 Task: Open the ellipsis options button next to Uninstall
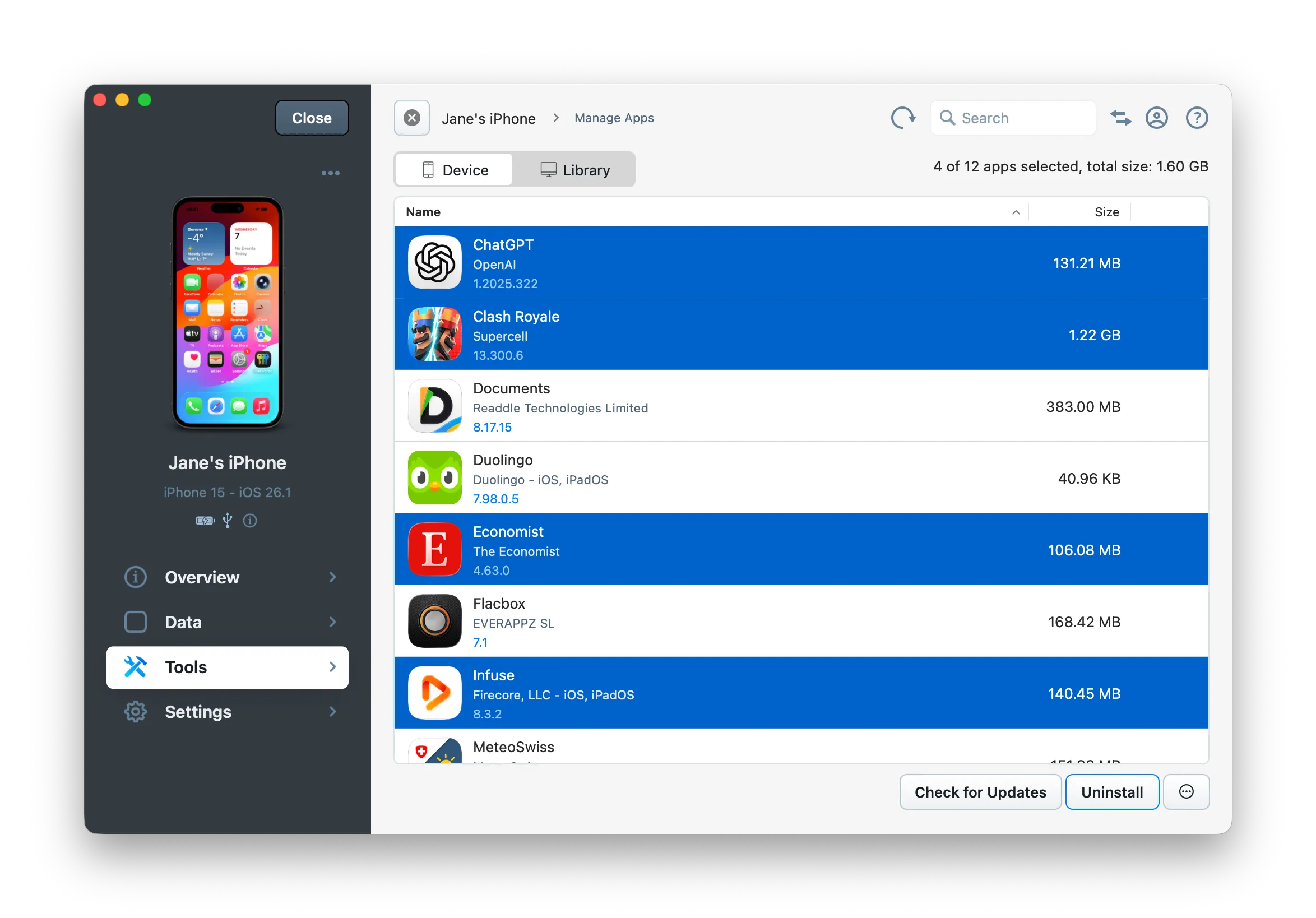[x=1186, y=792]
